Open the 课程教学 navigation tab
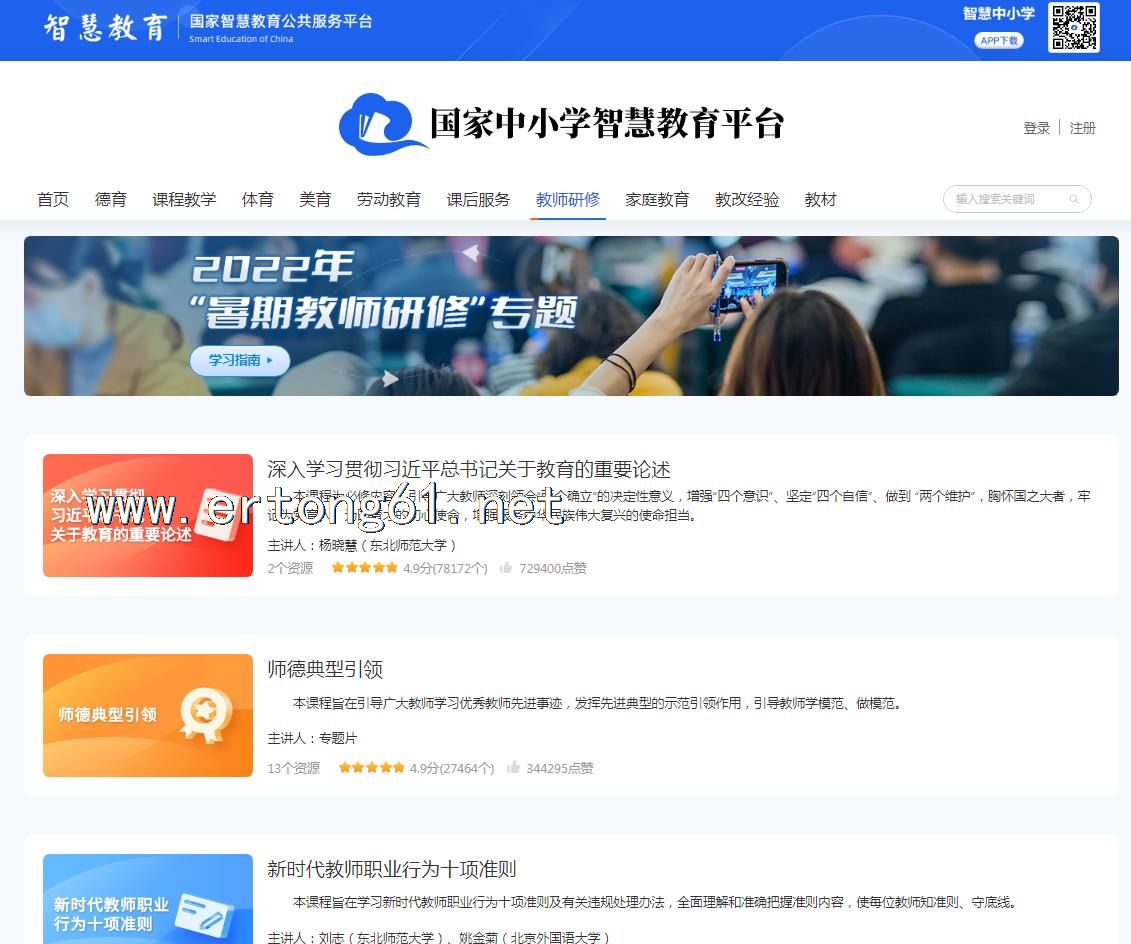 point(184,199)
